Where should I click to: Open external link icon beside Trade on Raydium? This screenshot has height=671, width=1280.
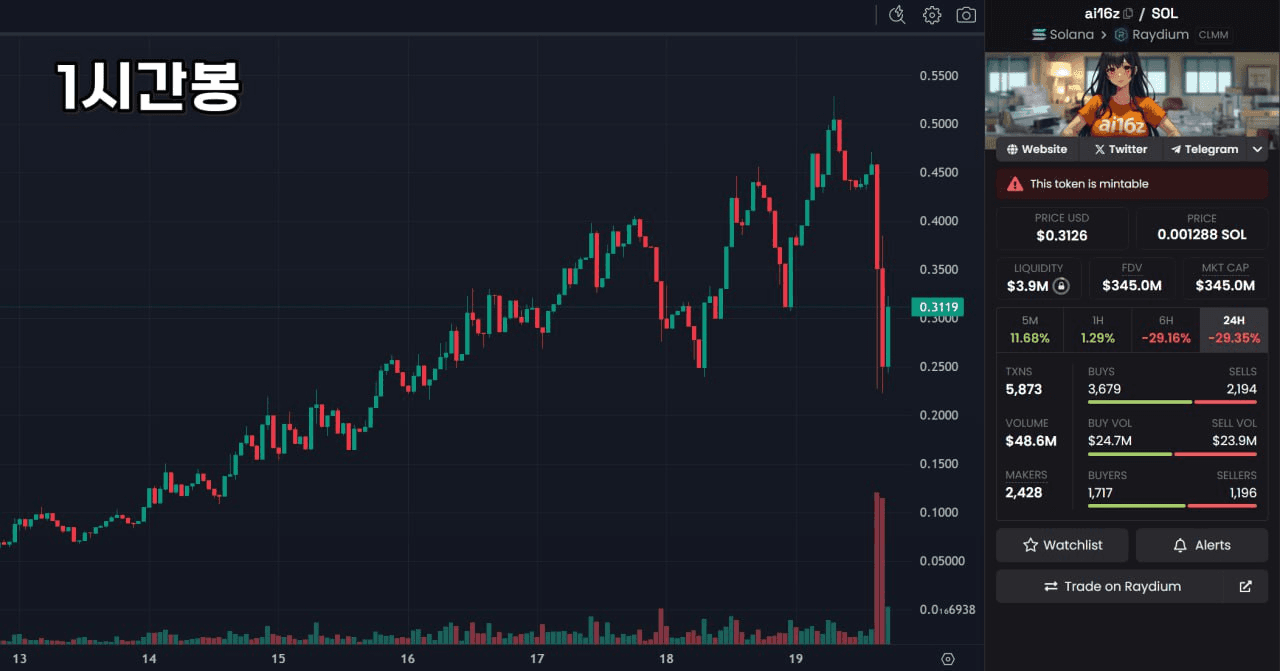point(1245,587)
